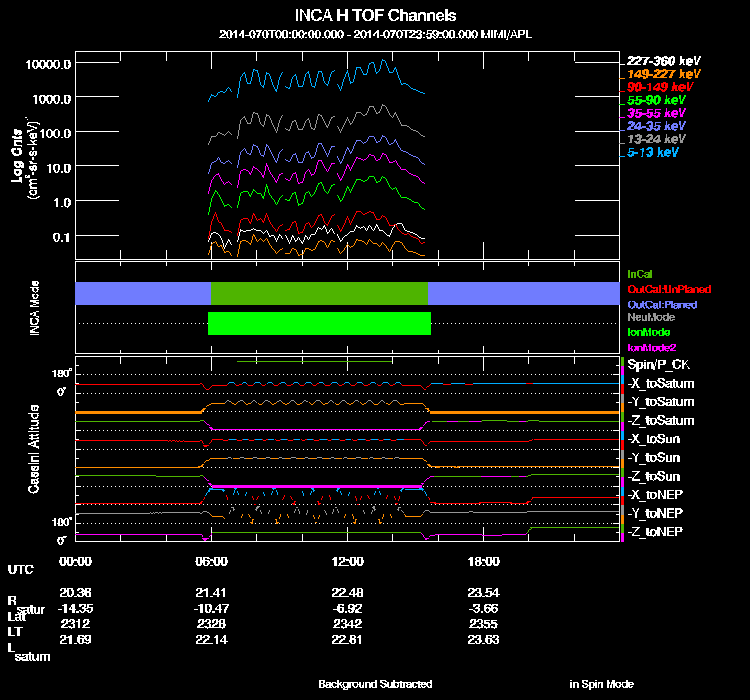Screen dimensions: 750x700
Task: Click the latitude value -3.66
Action: click(x=484, y=609)
